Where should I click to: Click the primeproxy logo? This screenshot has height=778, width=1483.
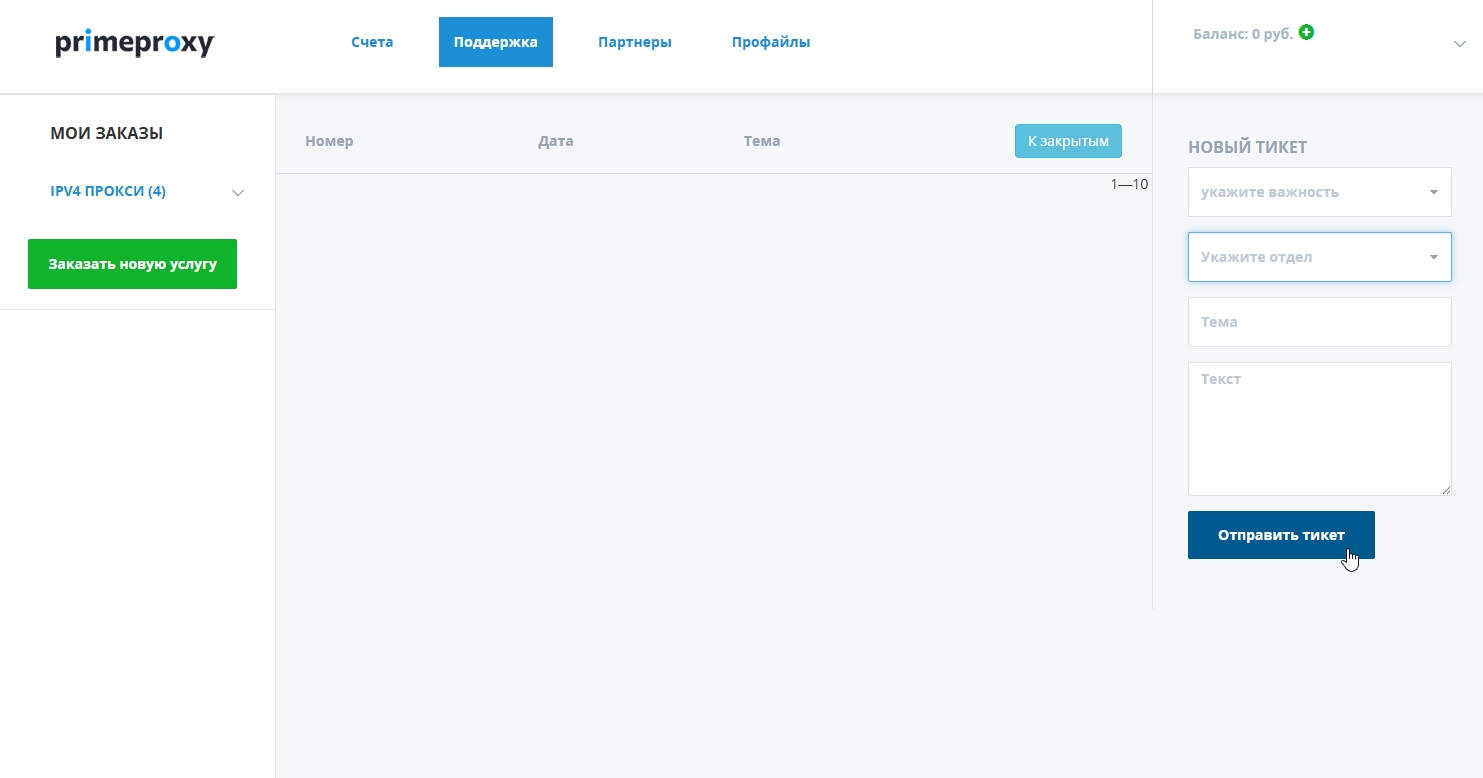pyautogui.click(x=135, y=43)
